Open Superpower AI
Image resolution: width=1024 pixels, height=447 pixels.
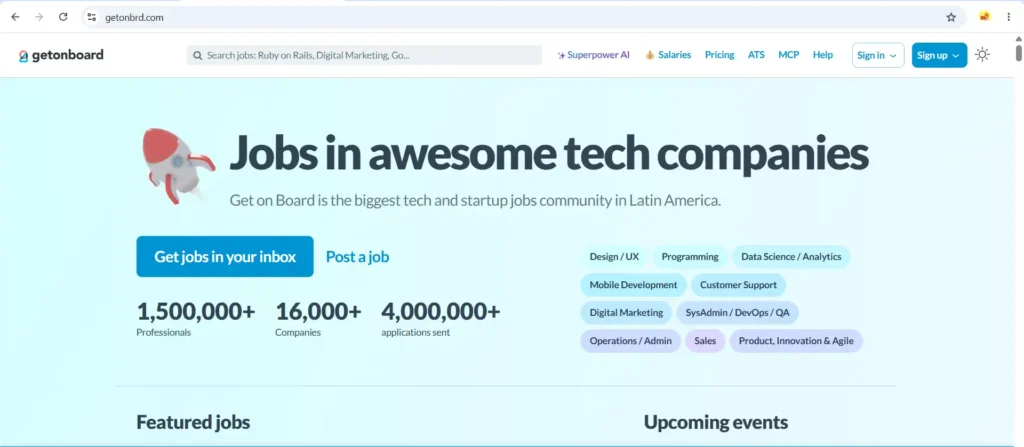(594, 56)
